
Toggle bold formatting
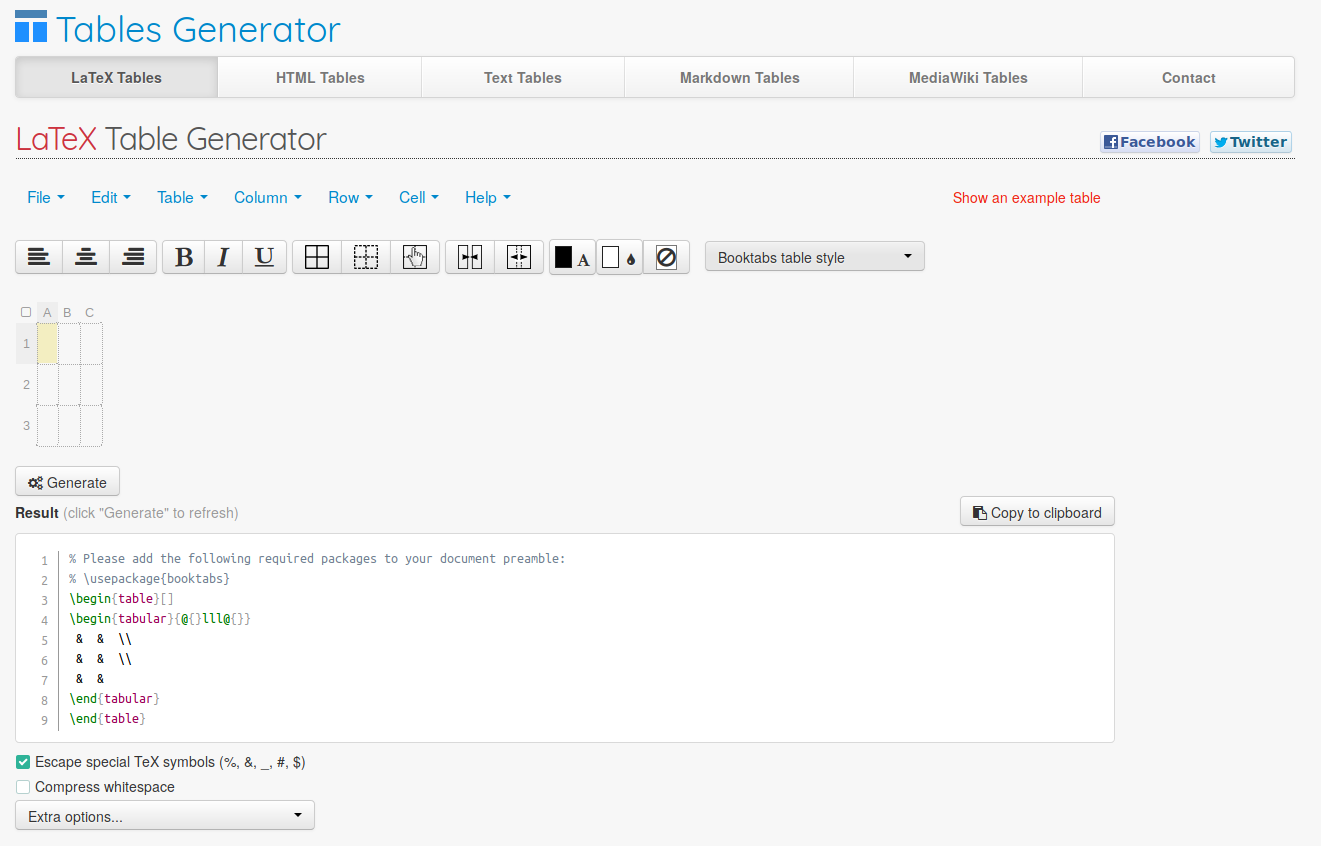184,257
